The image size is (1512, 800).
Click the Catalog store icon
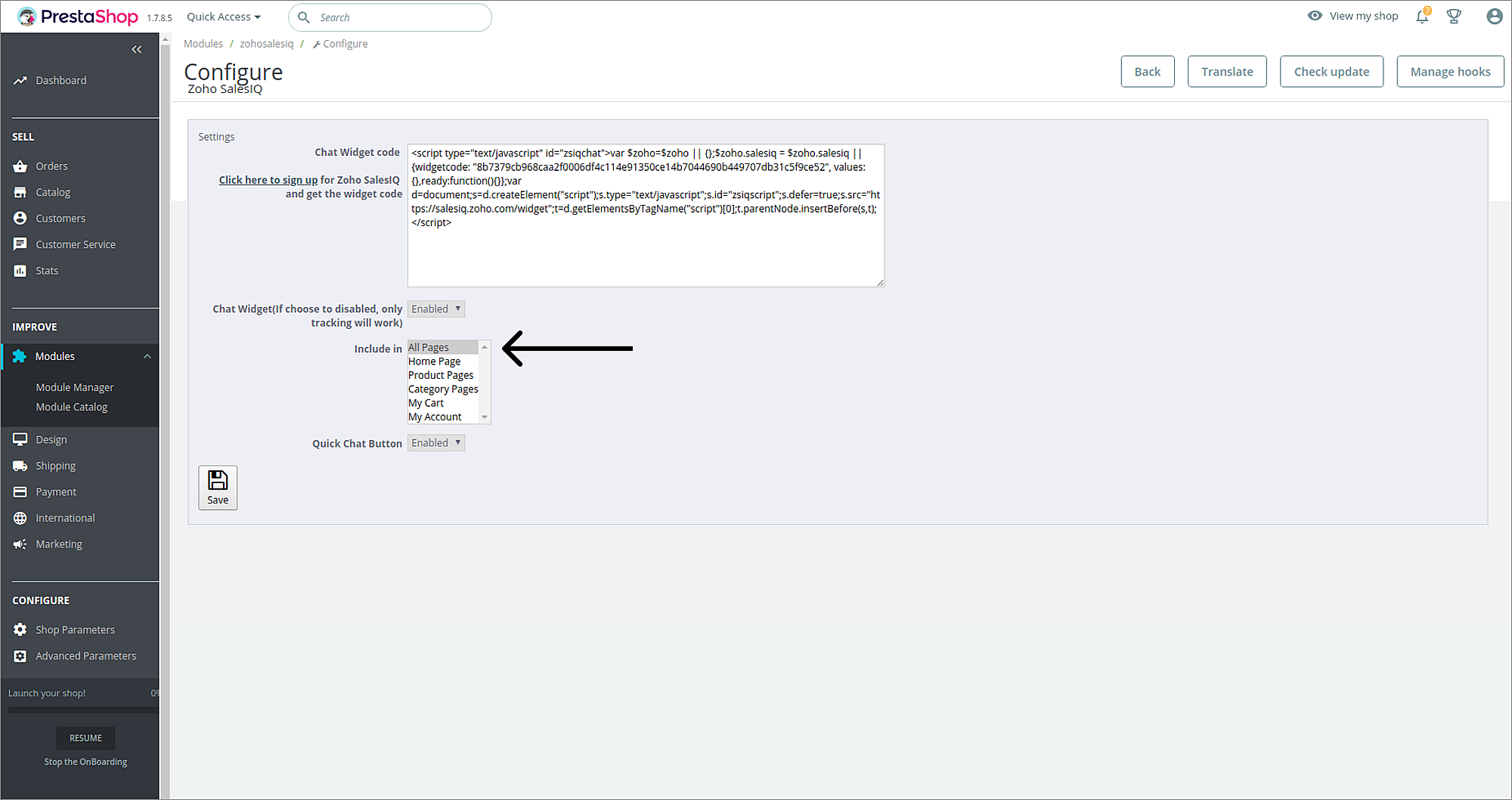[20, 192]
